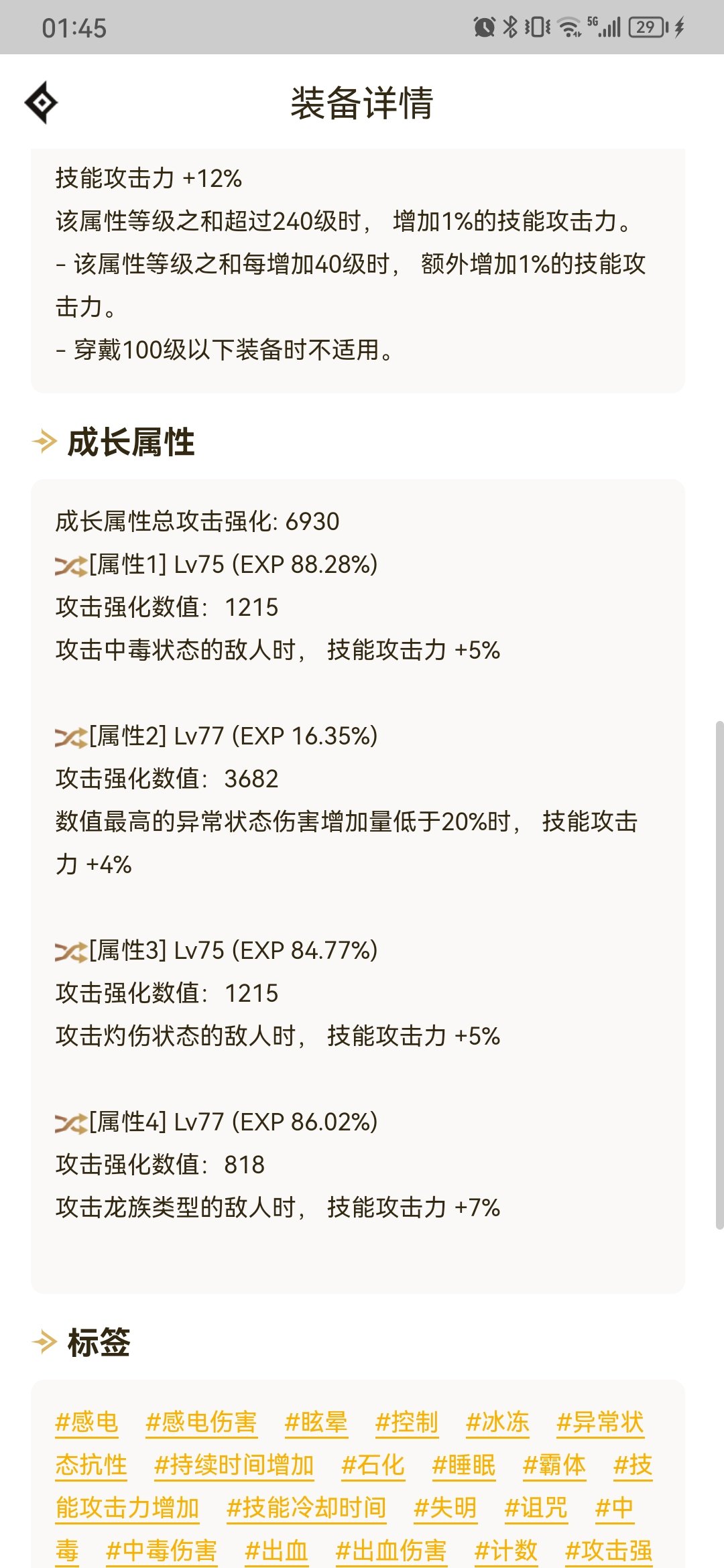Tap the alarm clock status icon
This screenshot has height=1568, width=724.
click(484, 27)
